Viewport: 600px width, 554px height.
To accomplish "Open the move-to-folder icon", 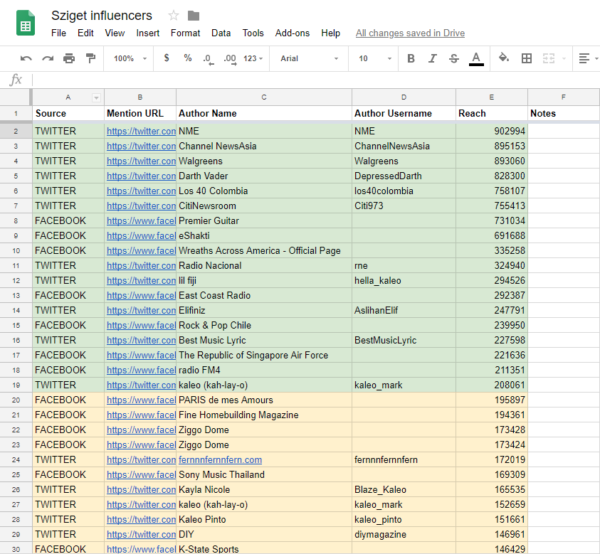I will (x=194, y=16).
